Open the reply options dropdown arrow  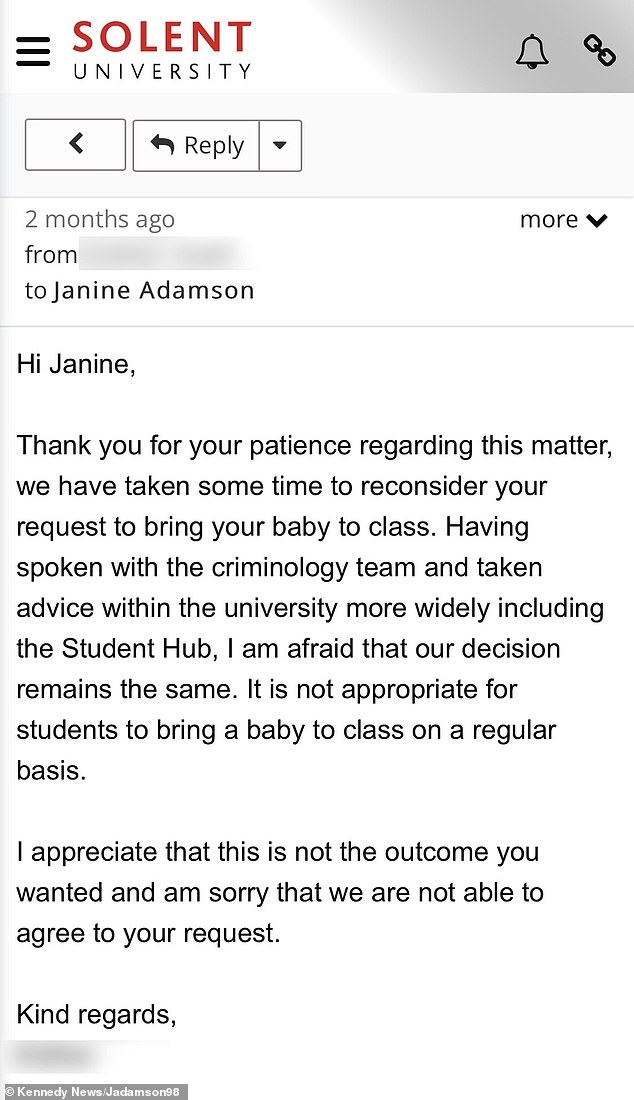point(280,145)
